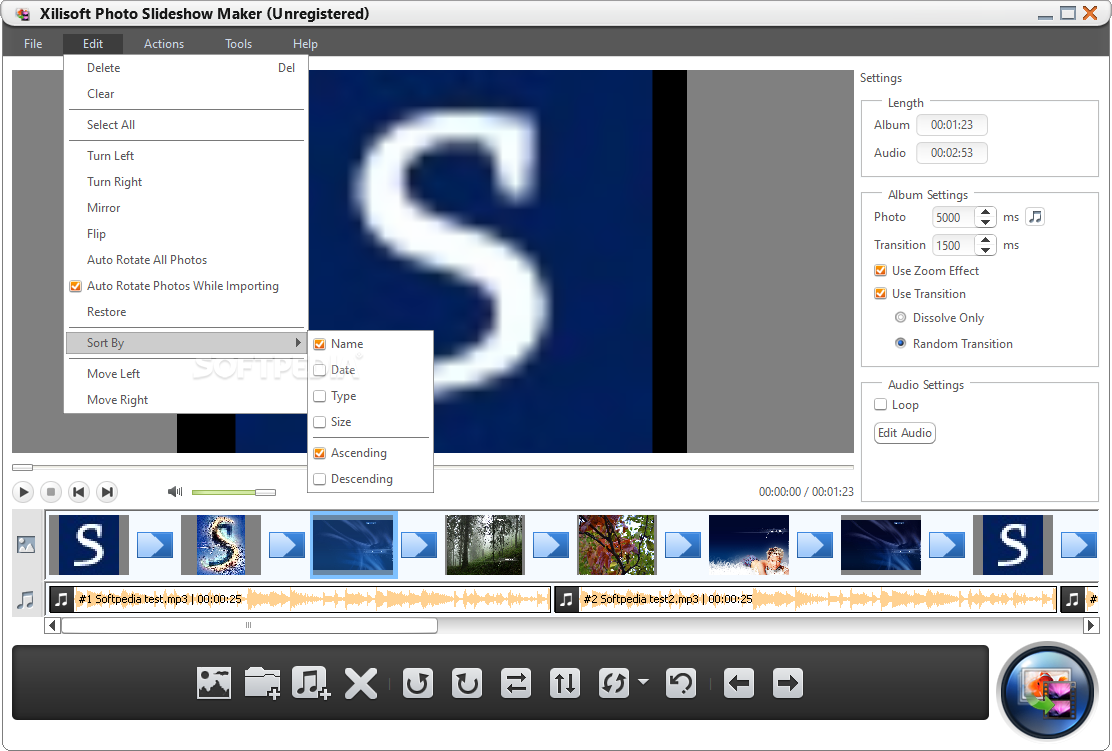Viewport: 1112px width, 751px height.
Task: Click the Add Audio toolbar icon
Action: 311,684
